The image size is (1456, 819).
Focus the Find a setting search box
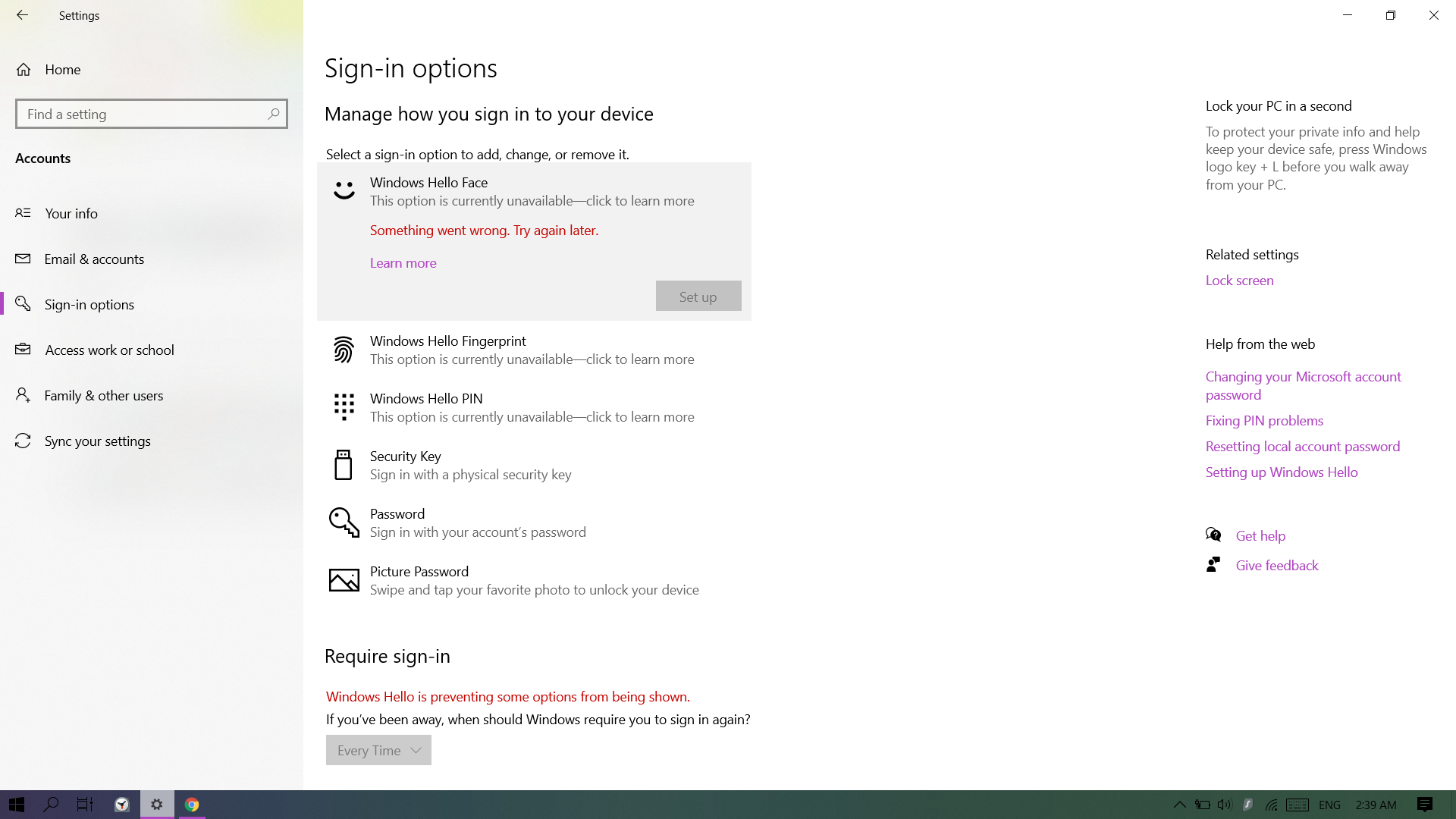[x=152, y=114]
